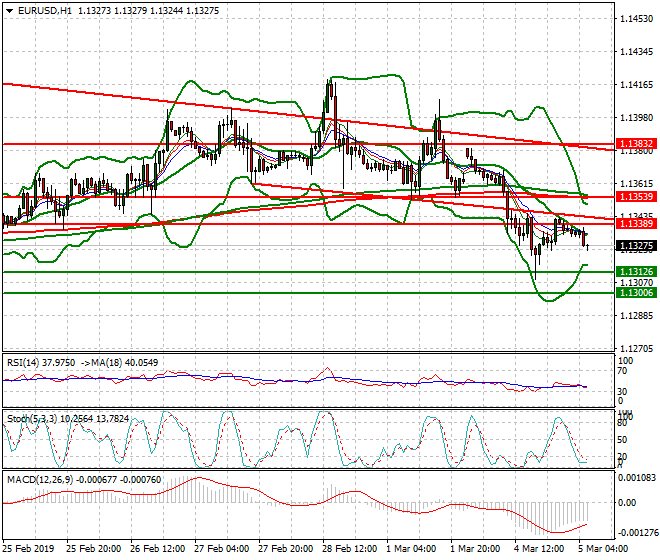Viewport: 660px width, 560px height.
Task: Click the 25 Feb 20:00 time label
Action: (x=93, y=549)
